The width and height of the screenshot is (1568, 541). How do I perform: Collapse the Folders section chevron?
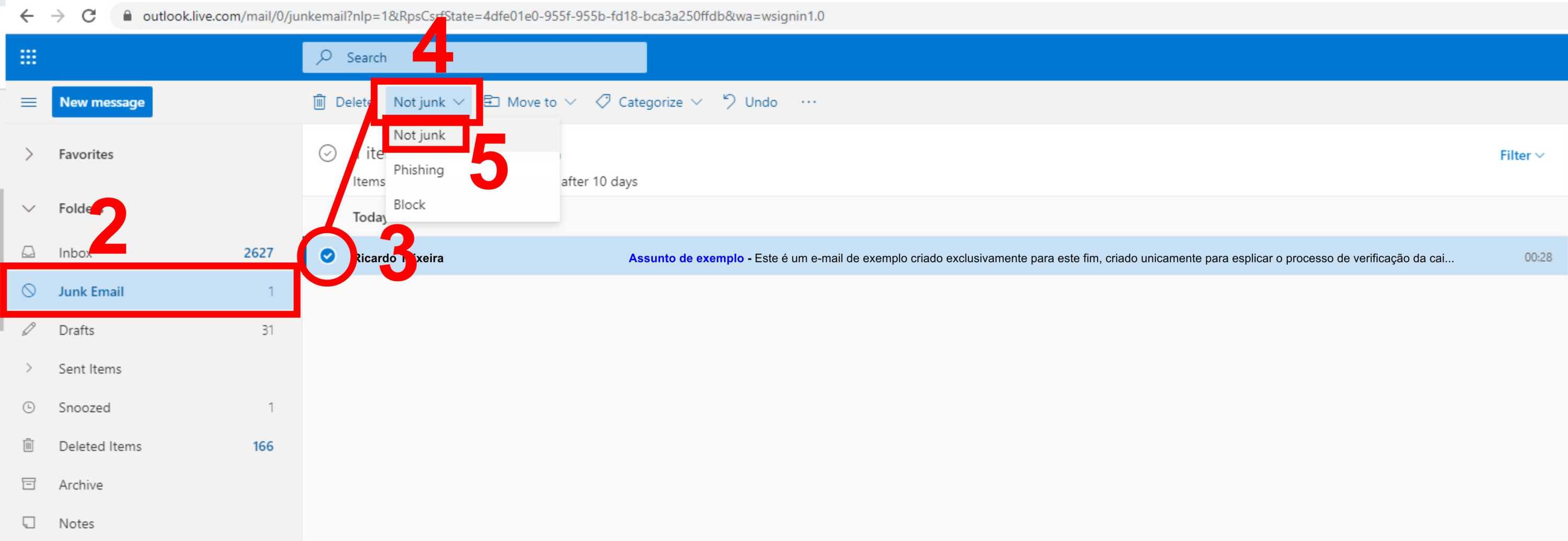pyautogui.click(x=29, y=208)
